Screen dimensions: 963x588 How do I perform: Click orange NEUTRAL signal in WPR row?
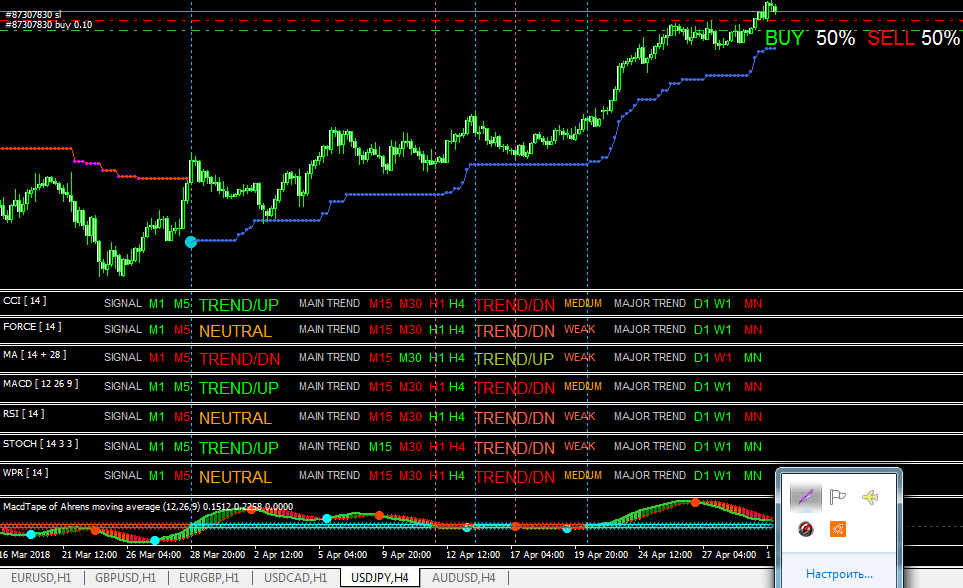coord(235,477)
